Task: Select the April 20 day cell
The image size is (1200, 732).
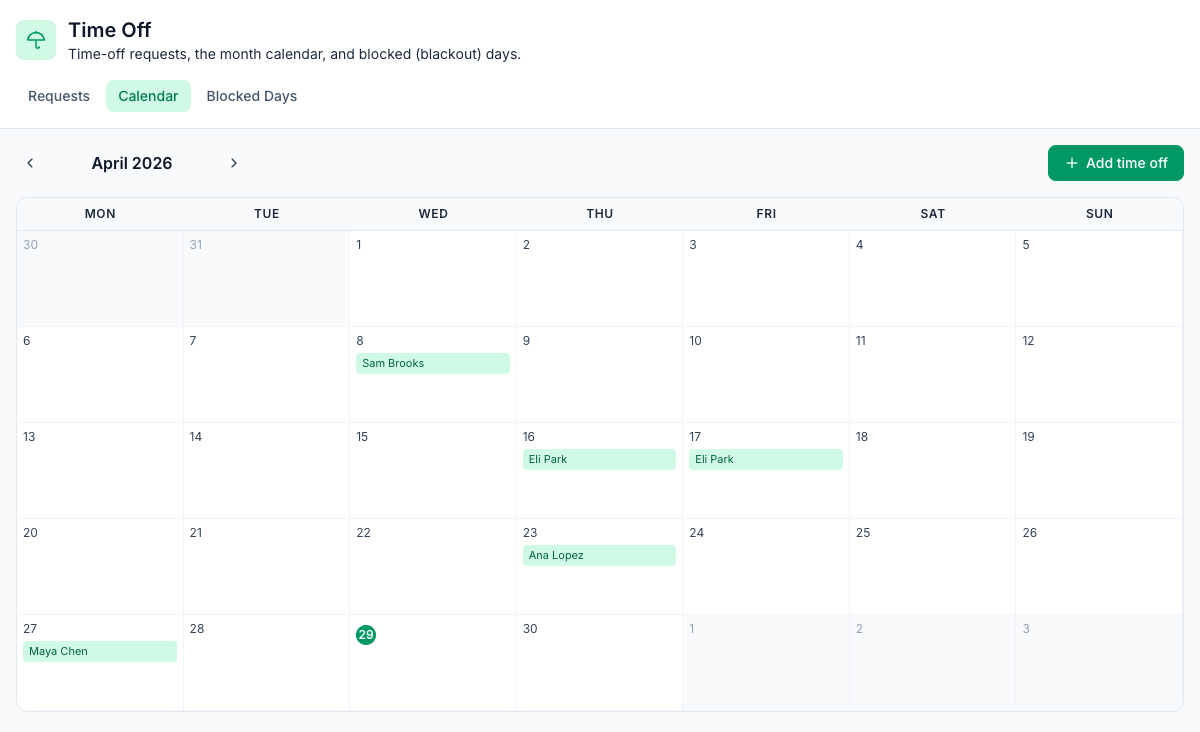Action: click(100, 567)
